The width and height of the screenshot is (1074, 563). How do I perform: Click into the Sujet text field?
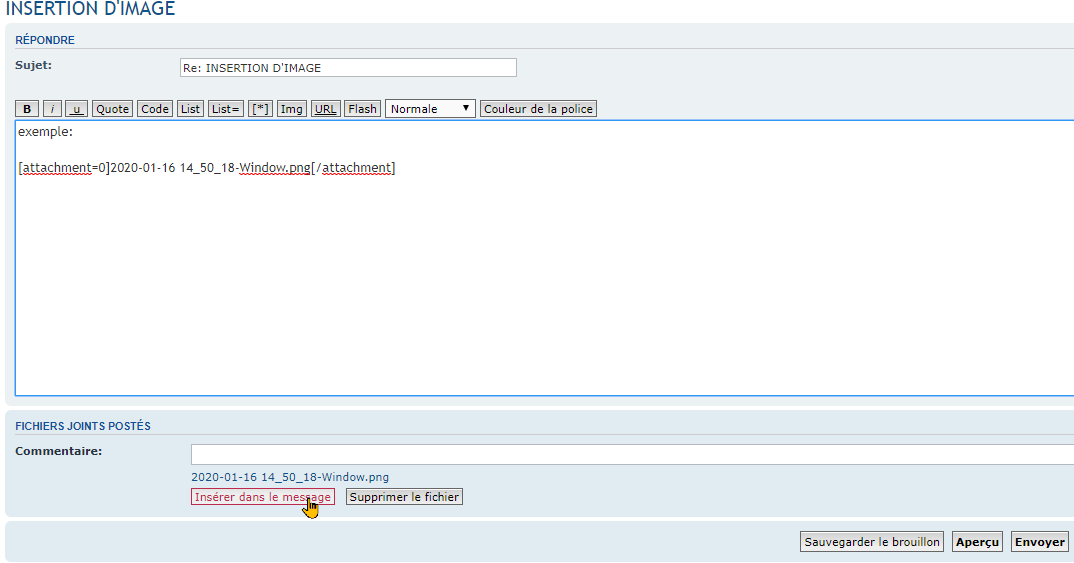click(x=347, y=68)
